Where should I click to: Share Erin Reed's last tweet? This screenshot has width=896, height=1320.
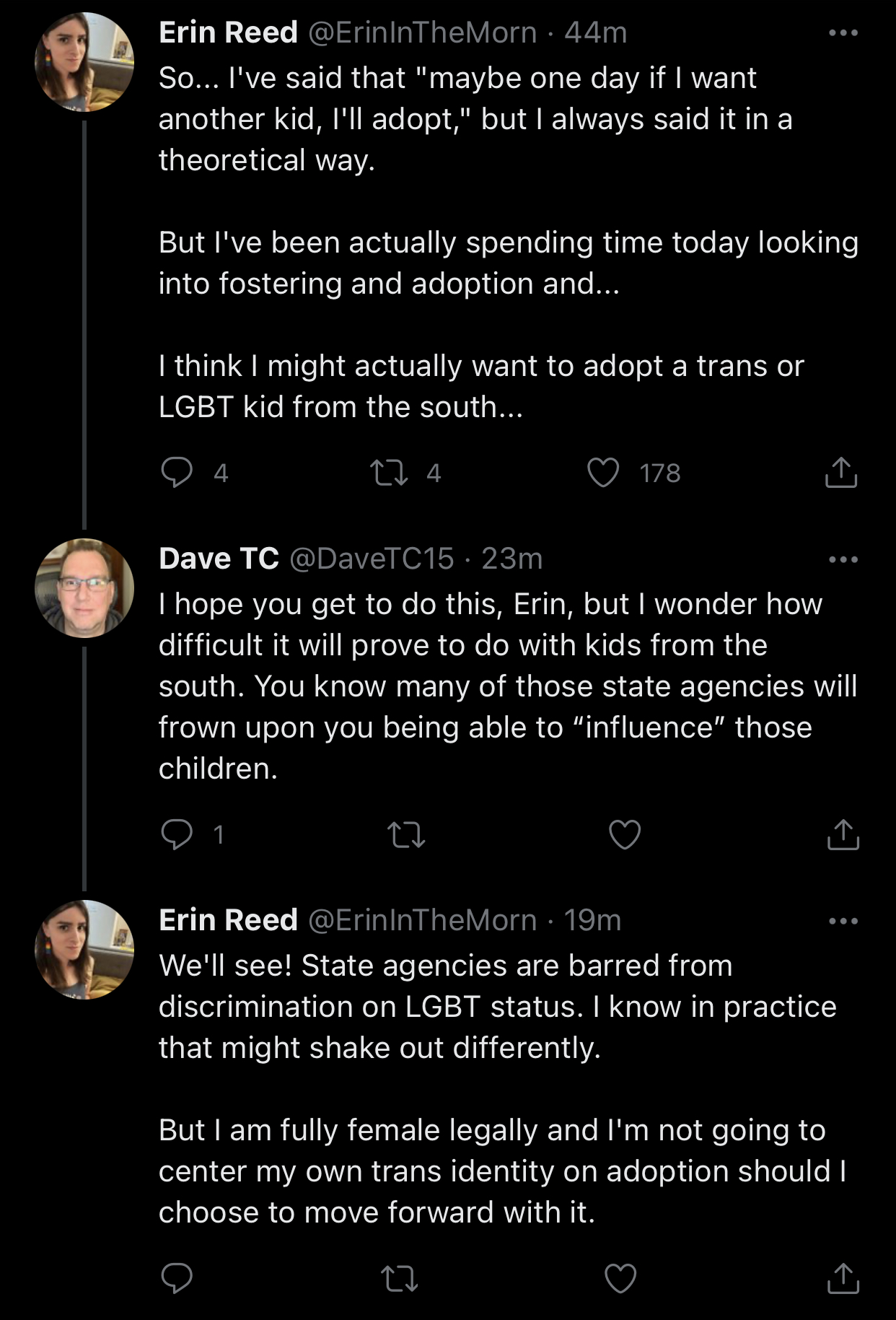(x=843, y=1278)
